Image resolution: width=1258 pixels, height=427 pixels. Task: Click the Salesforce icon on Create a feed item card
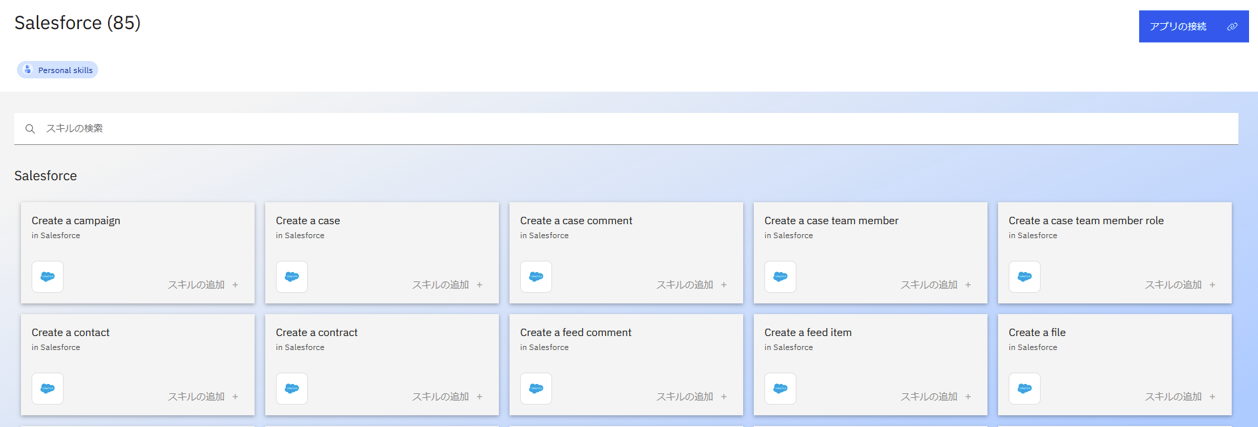pyautogui.click(x=780, y=389)
